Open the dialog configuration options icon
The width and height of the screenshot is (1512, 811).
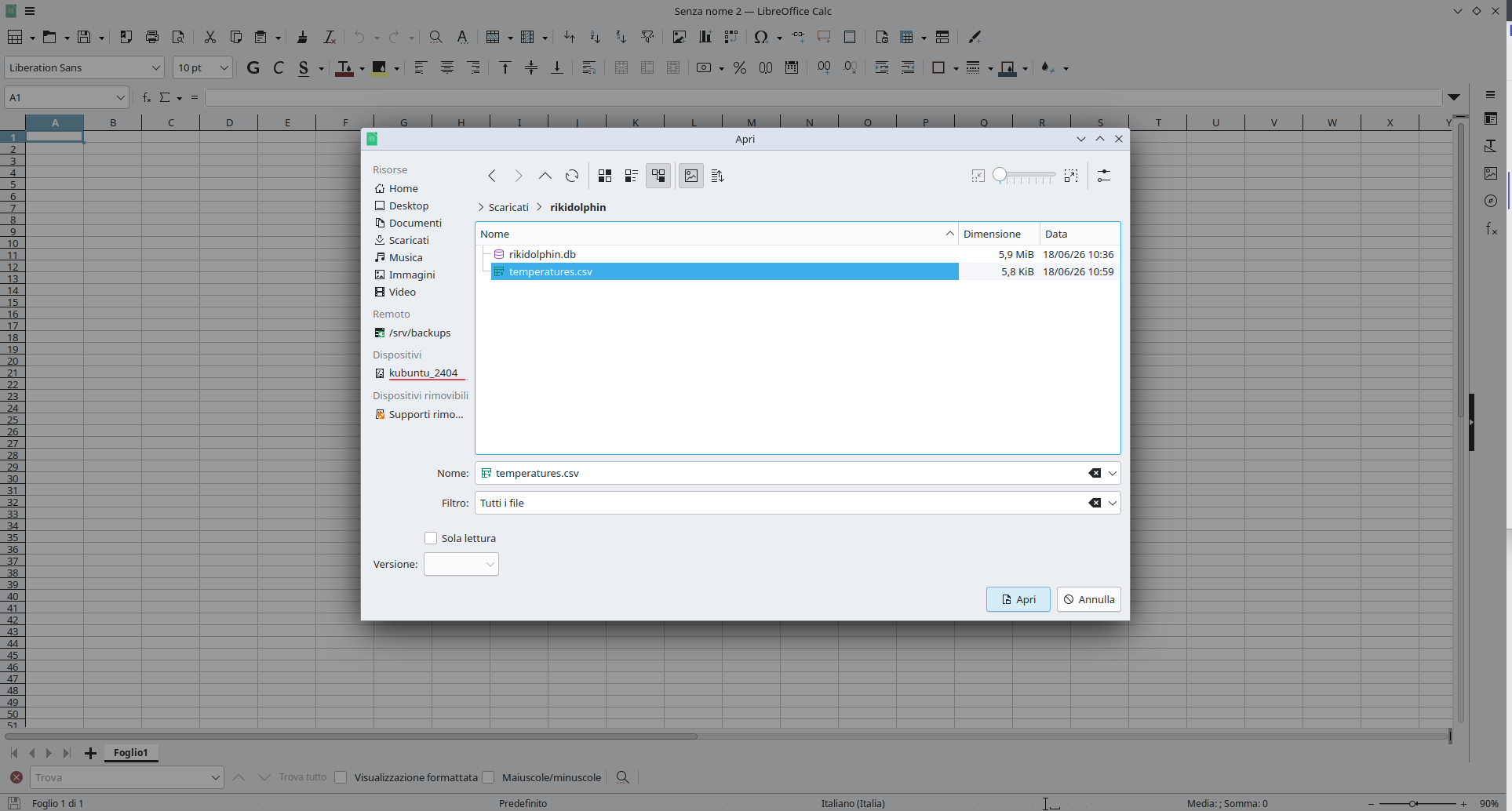pyautogui.click(x=1104, y=176)
